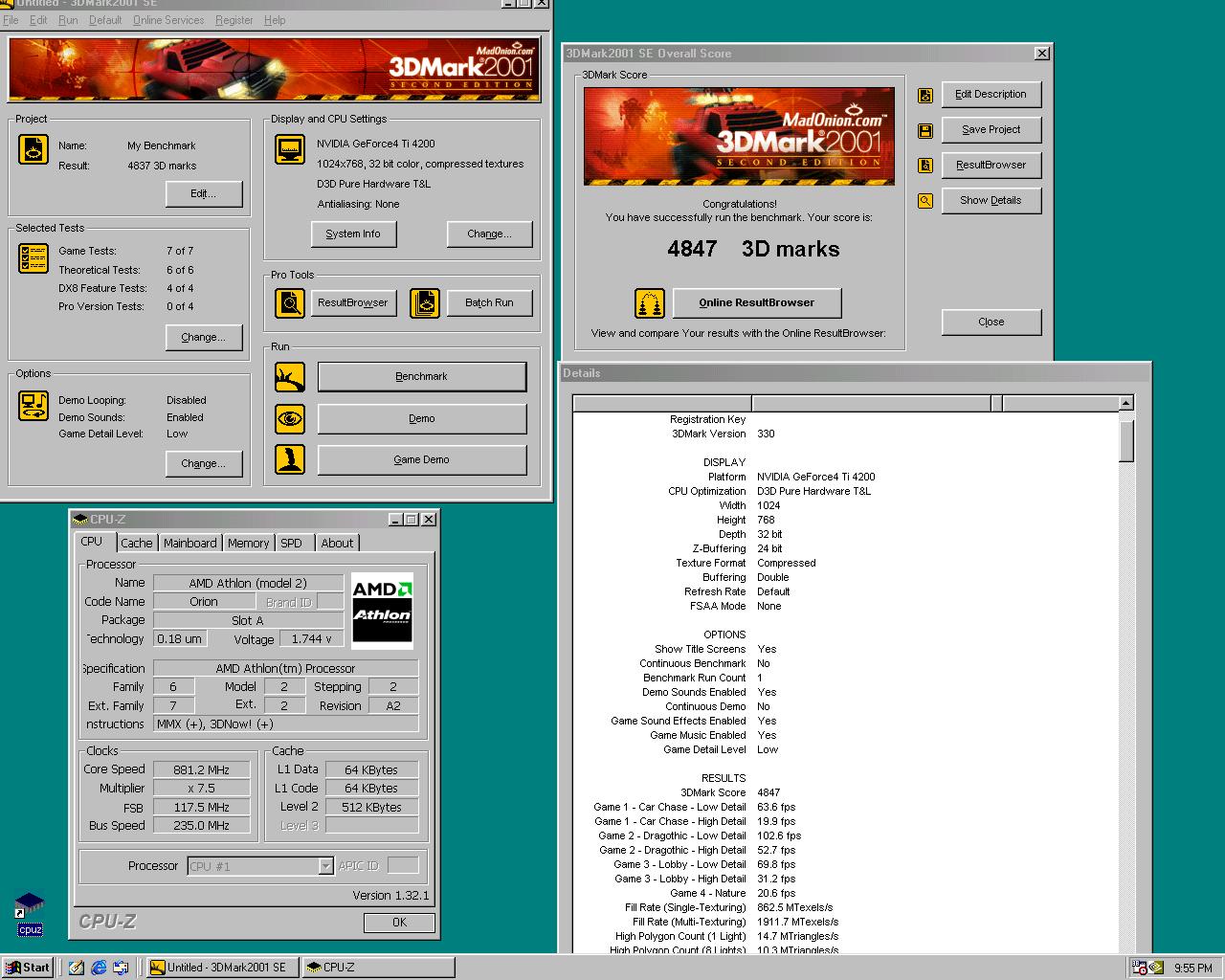The height and width of the screenshot is (980, 1225).
Task: Switch to the Cache tab in CPU-Z
Action: point(136,544)
